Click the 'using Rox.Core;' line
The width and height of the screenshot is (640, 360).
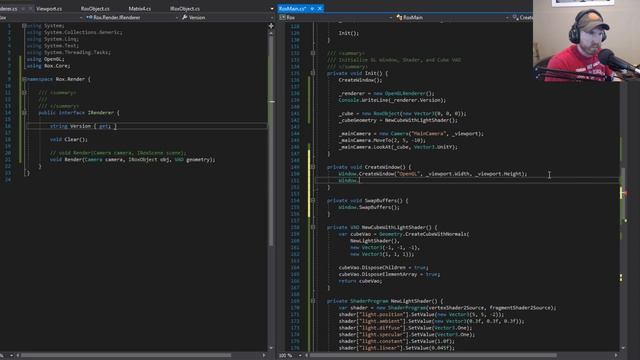48,66
